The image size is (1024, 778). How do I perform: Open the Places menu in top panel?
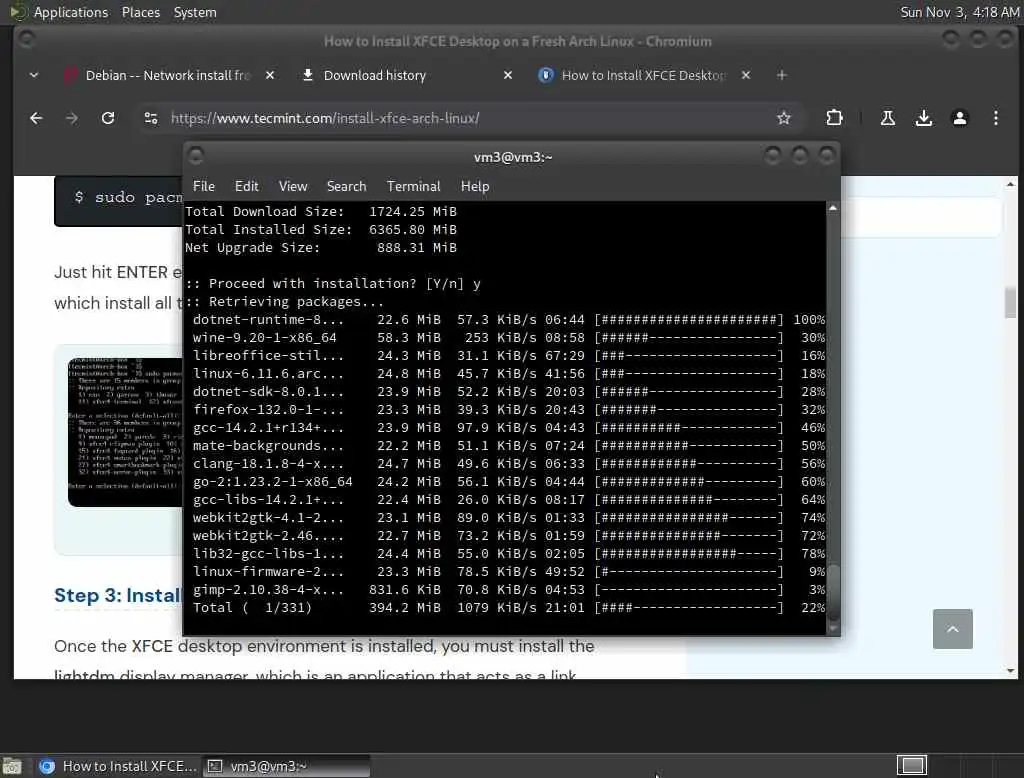tap(140, 12)
